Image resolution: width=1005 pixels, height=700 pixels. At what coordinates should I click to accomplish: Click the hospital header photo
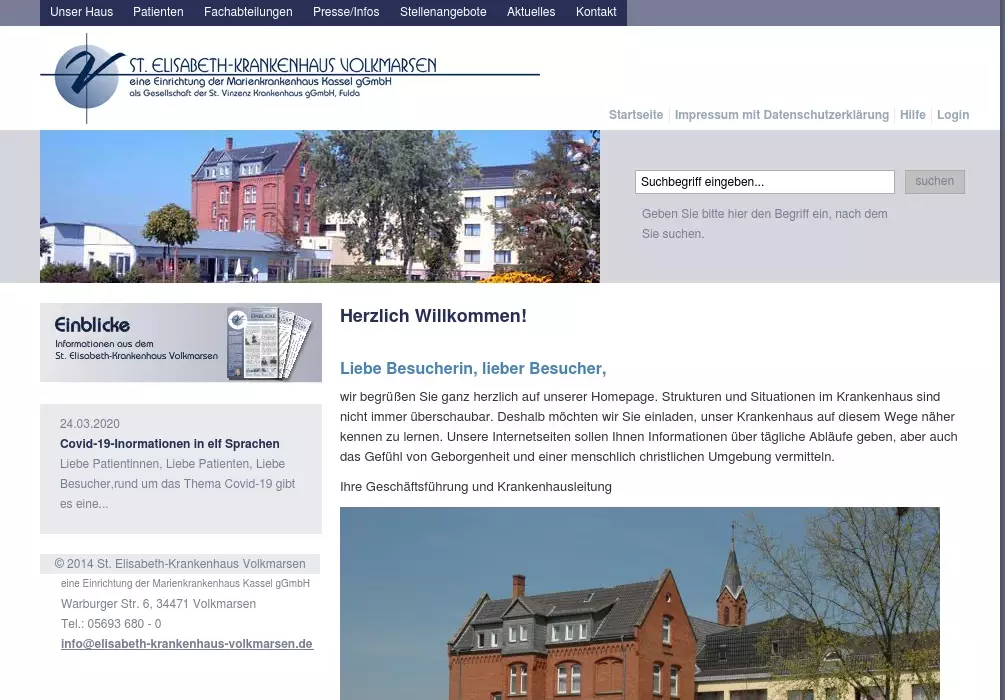tap(320, 206)
